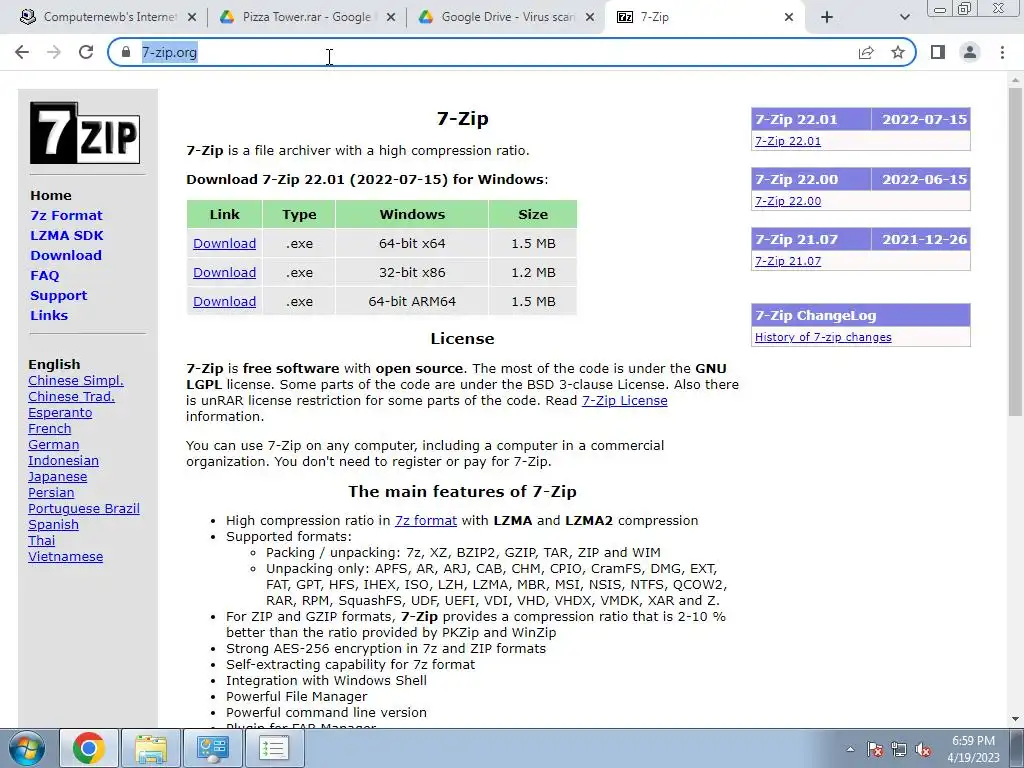Click the padlock site info icon

click(x=126, y=52)
